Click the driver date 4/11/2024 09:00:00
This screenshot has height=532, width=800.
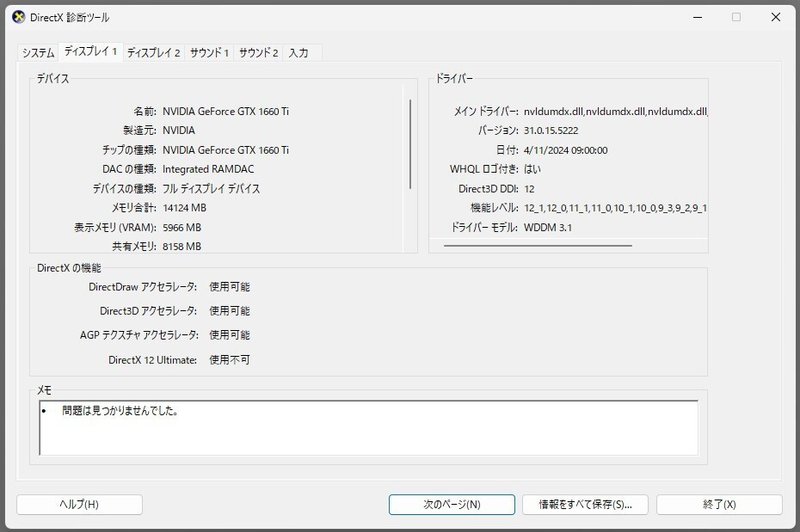click(565, 150)
